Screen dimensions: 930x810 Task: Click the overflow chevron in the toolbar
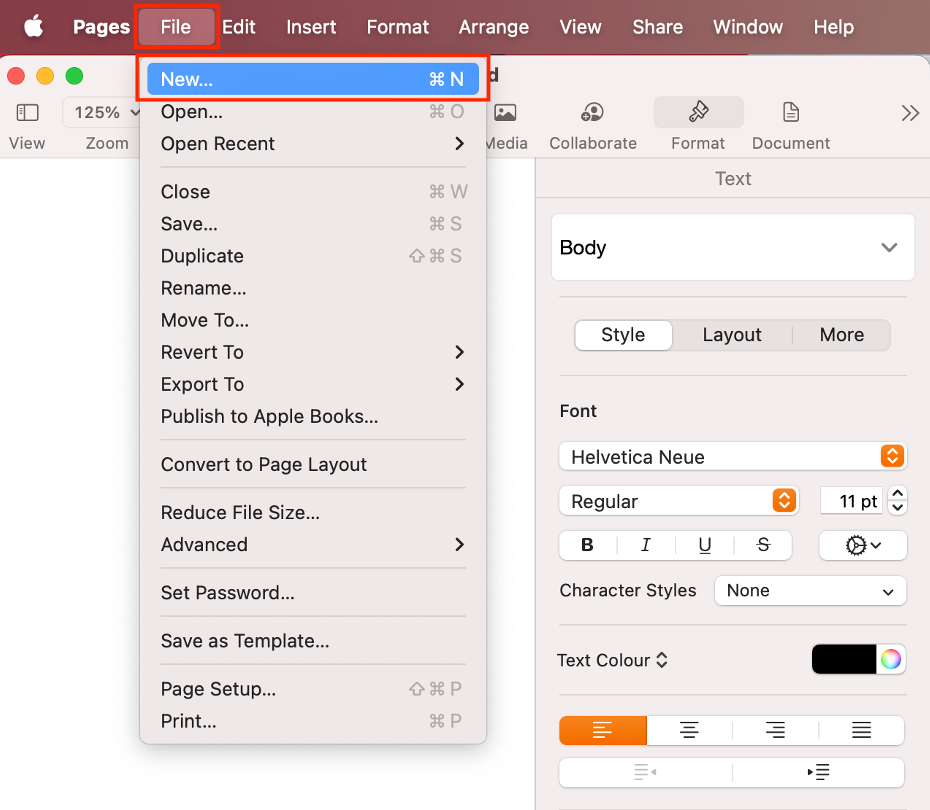coord(909,112)
